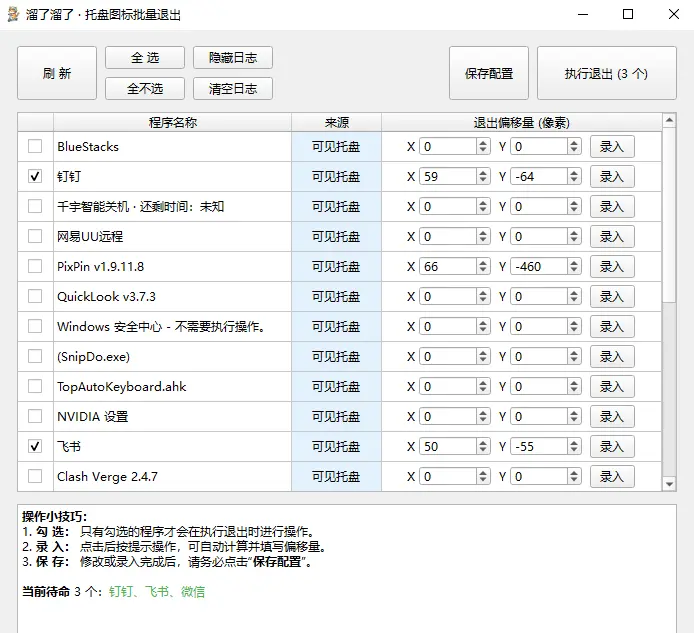Screen dimensions: 694x633
Task: Click 飞书 Y offset field showing -55
Action: tap(539, 447)
